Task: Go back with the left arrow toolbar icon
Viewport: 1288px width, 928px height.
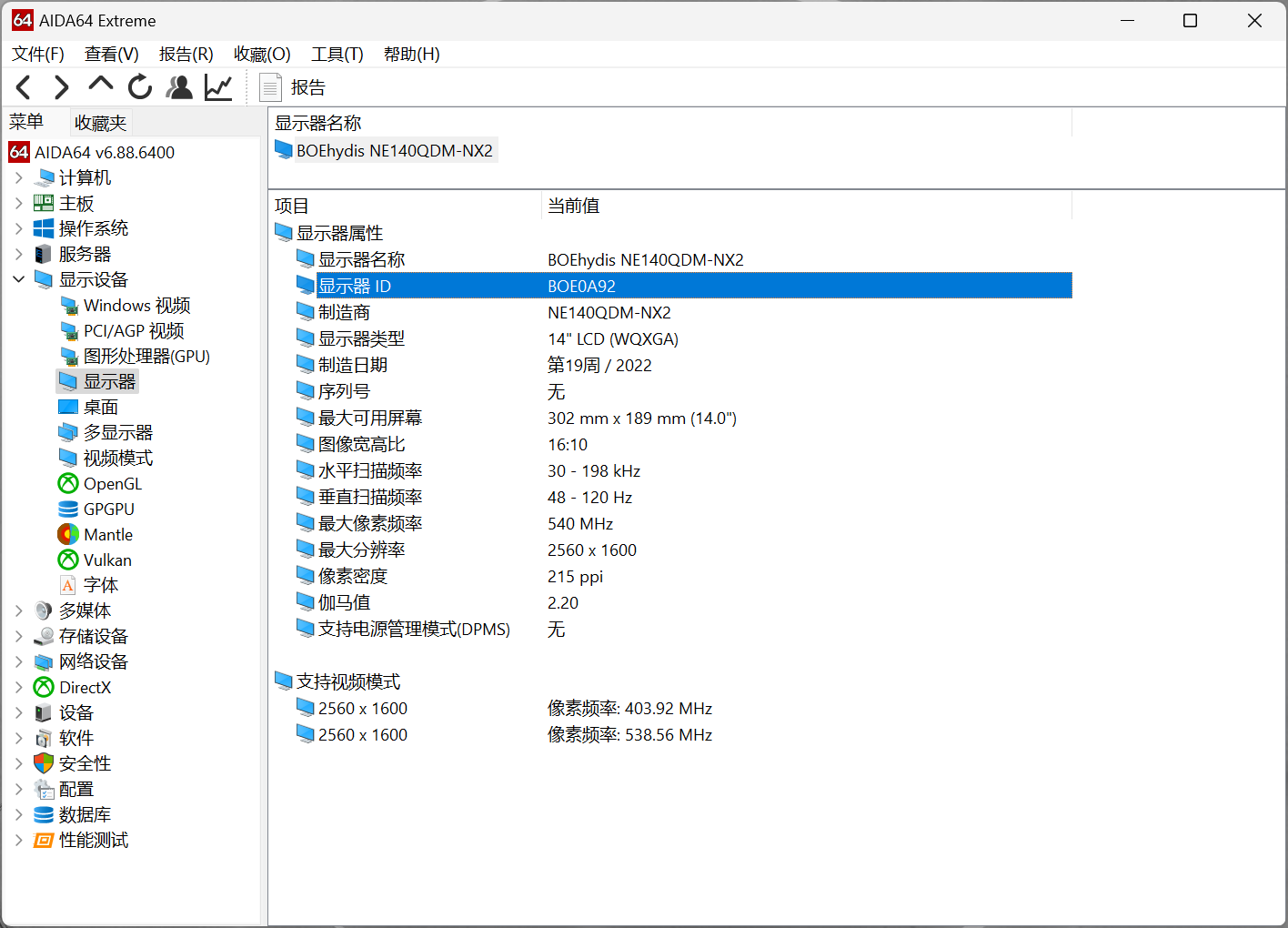Action: click(x=24, y=87)
